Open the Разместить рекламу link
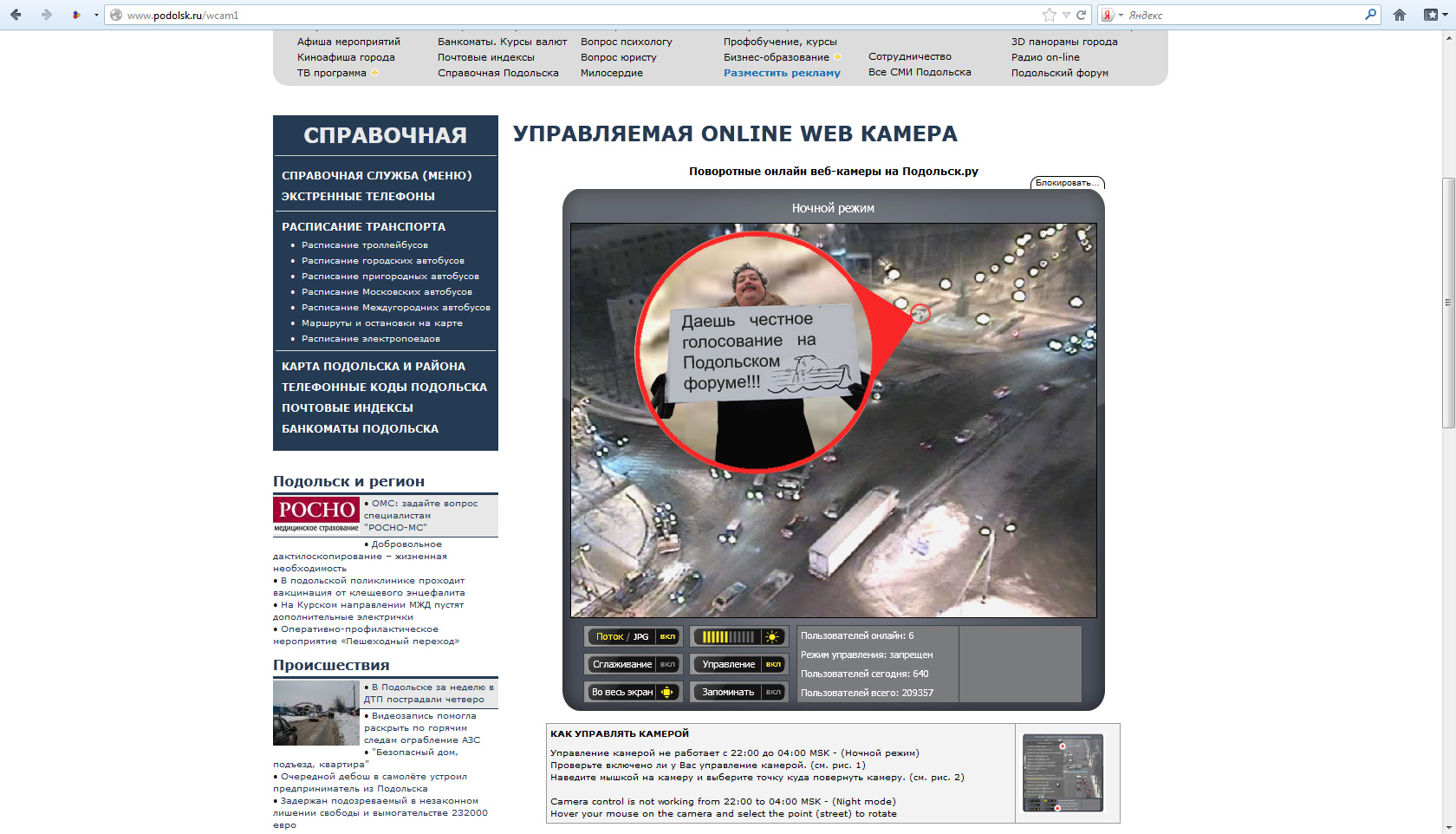 782,73
